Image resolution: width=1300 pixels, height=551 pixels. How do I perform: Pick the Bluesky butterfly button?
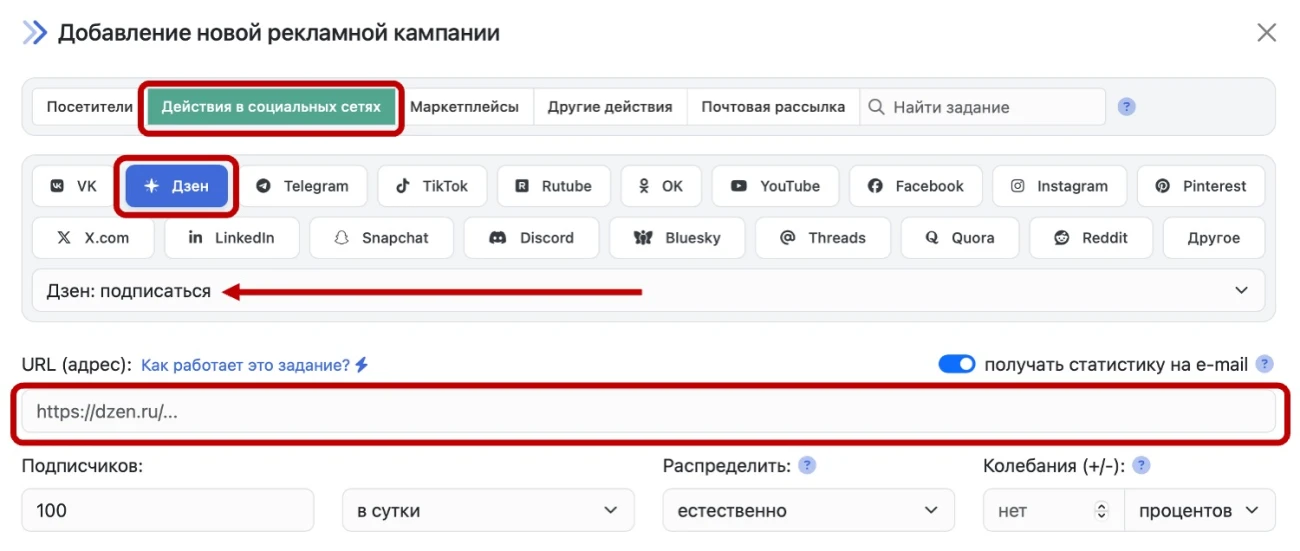(x=677, y=238)
